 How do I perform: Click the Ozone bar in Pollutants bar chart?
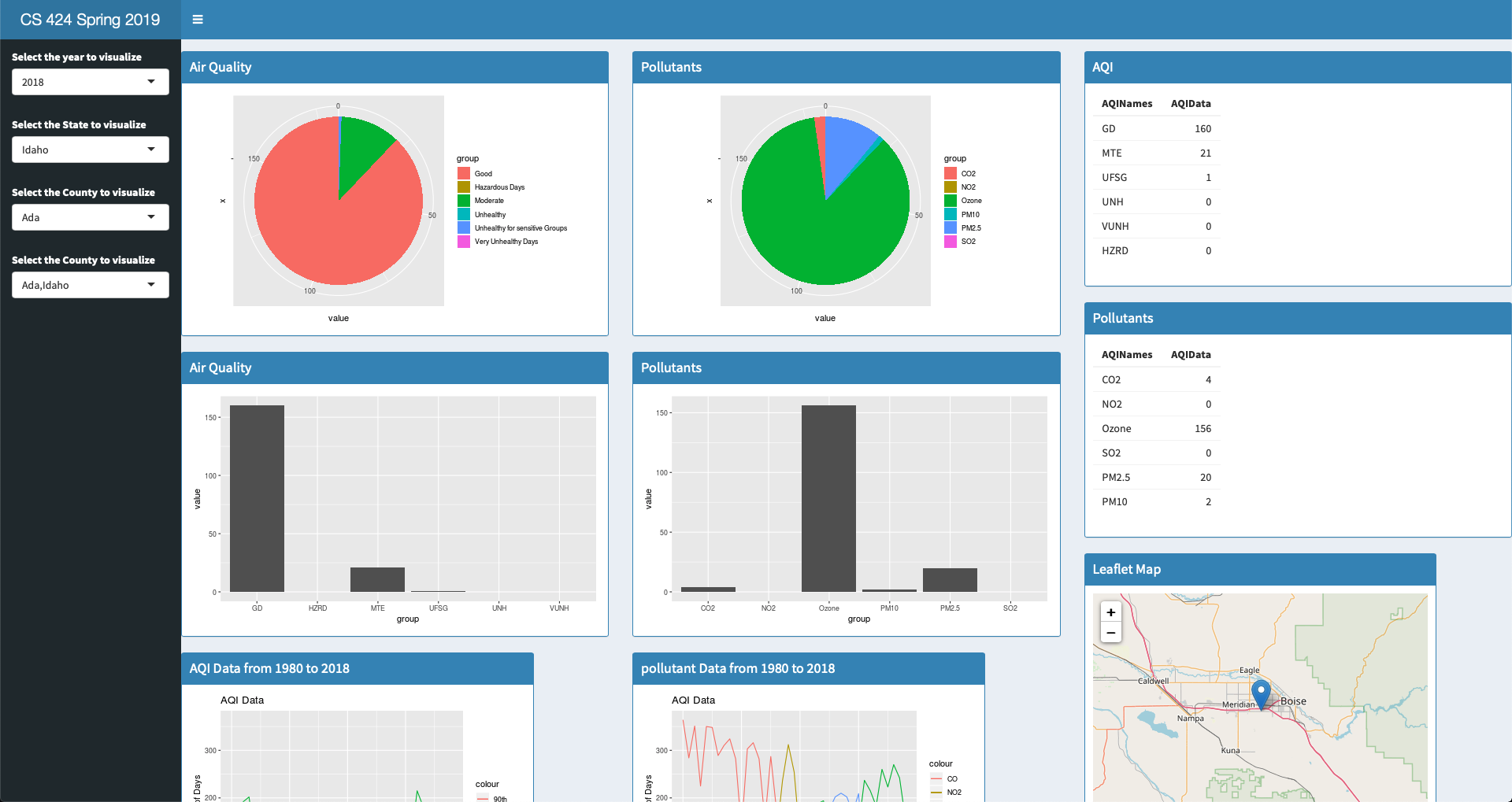[828, 498]
